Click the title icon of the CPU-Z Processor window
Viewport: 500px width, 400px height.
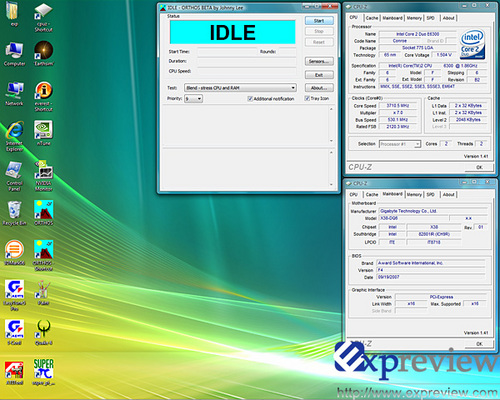tap(349, 6)
